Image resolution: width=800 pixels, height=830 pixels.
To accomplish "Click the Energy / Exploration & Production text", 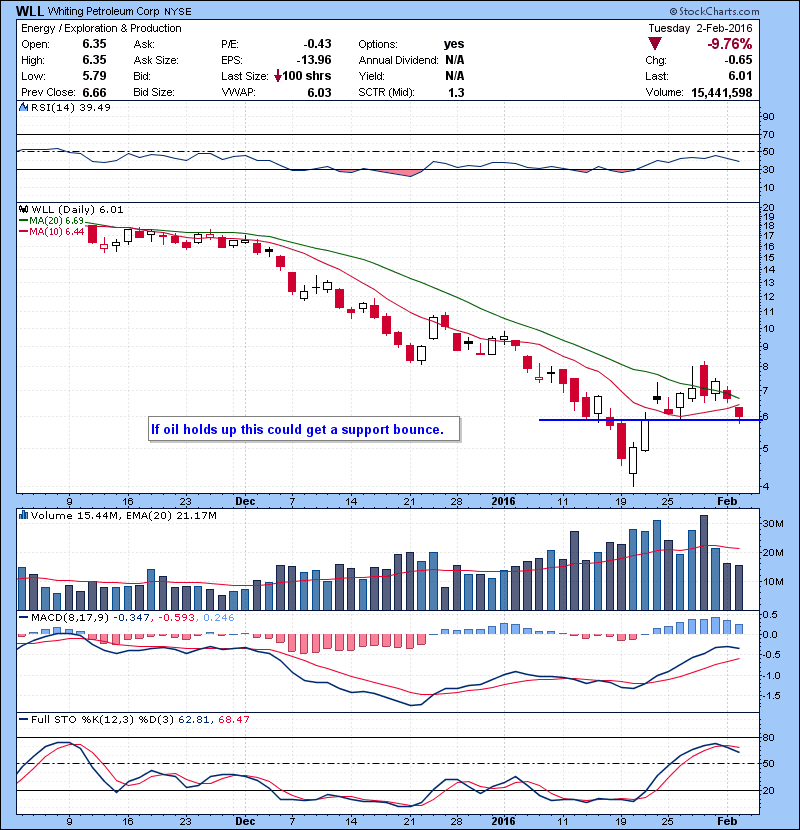I will (101, 28).
